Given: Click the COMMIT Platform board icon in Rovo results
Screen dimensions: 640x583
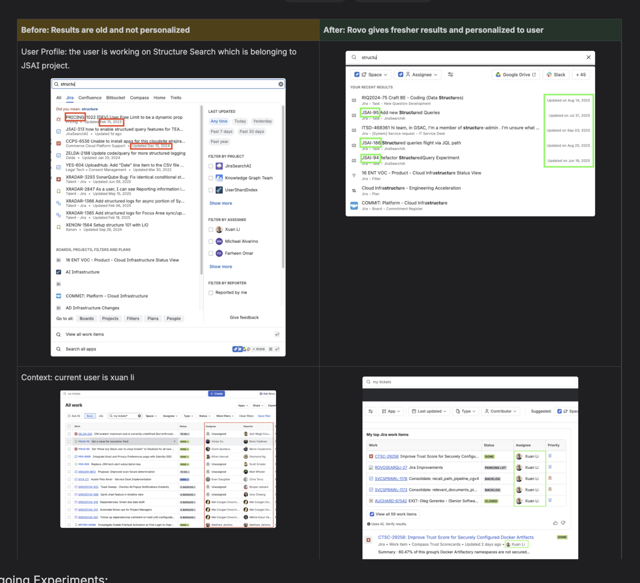Looking at the screenshot, I should point(354,205).
